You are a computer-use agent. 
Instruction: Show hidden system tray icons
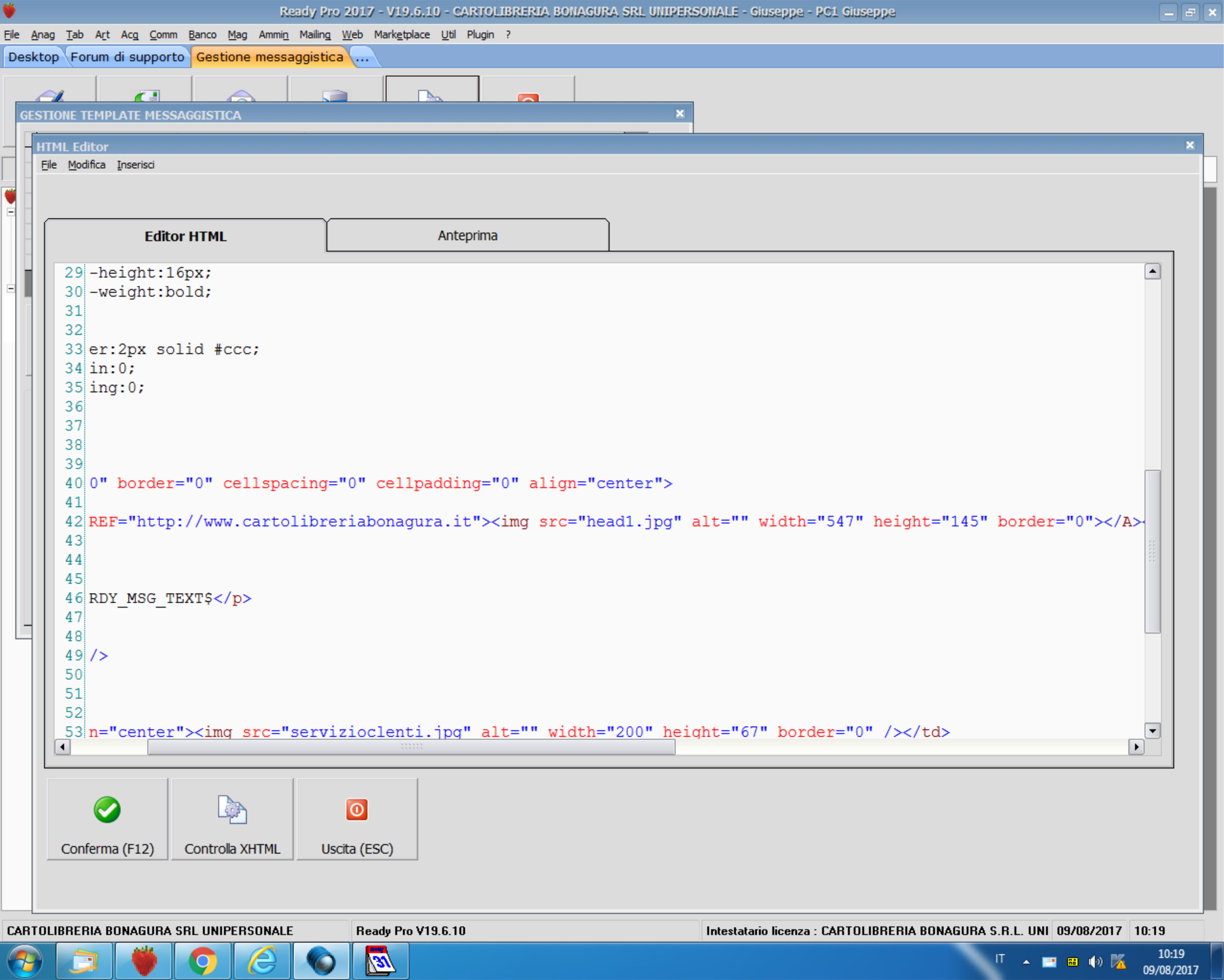[1026, 962]
